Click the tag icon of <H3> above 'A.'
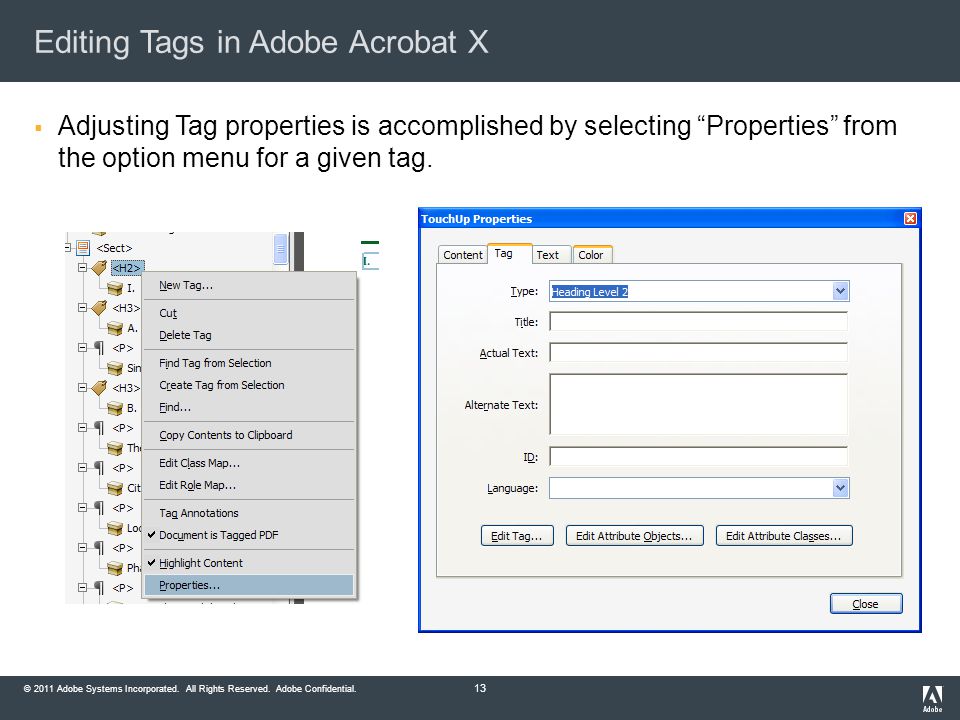 [x=99, y=308]
